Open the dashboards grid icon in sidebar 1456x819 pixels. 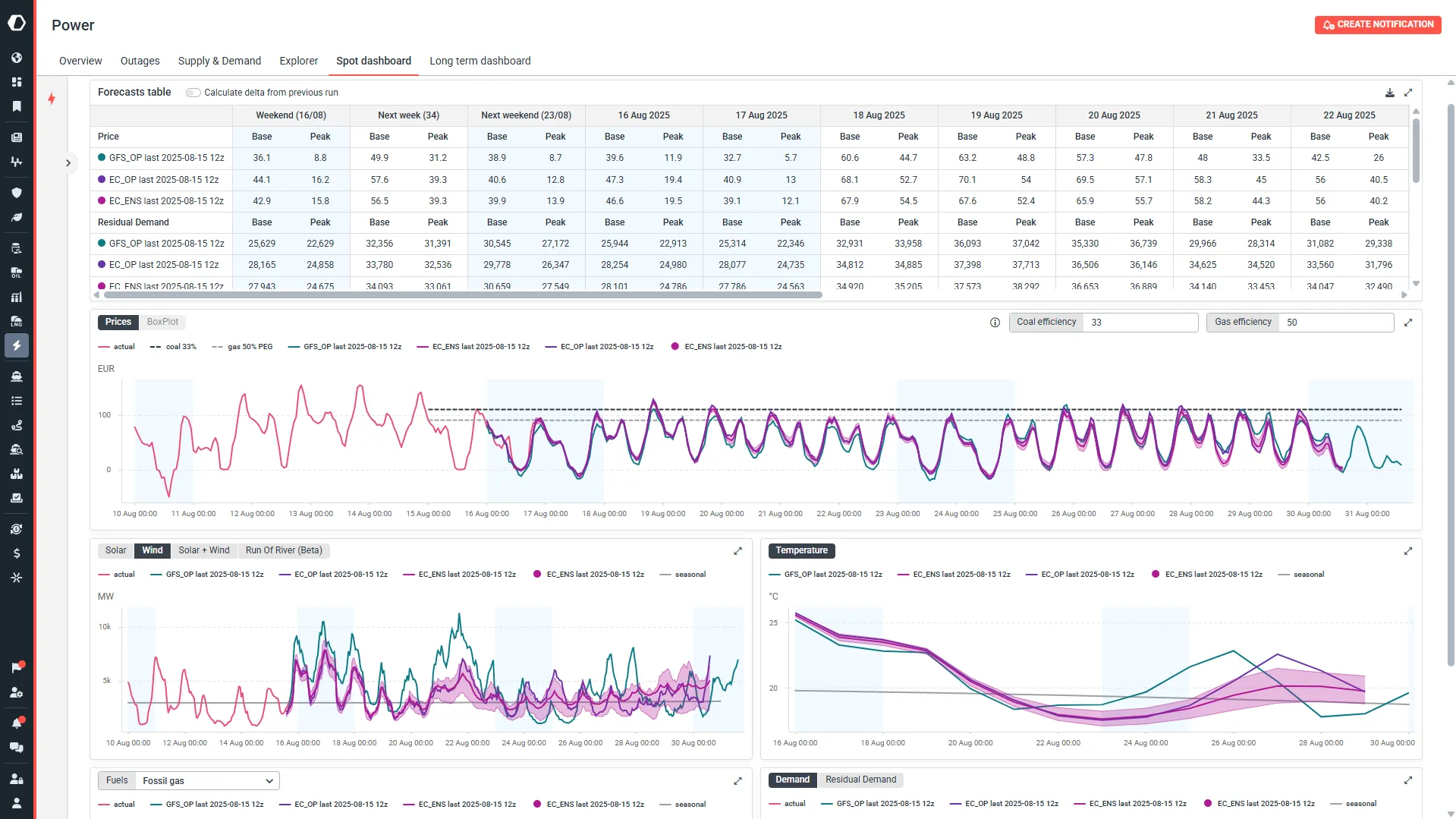click(x=17, y=82)
